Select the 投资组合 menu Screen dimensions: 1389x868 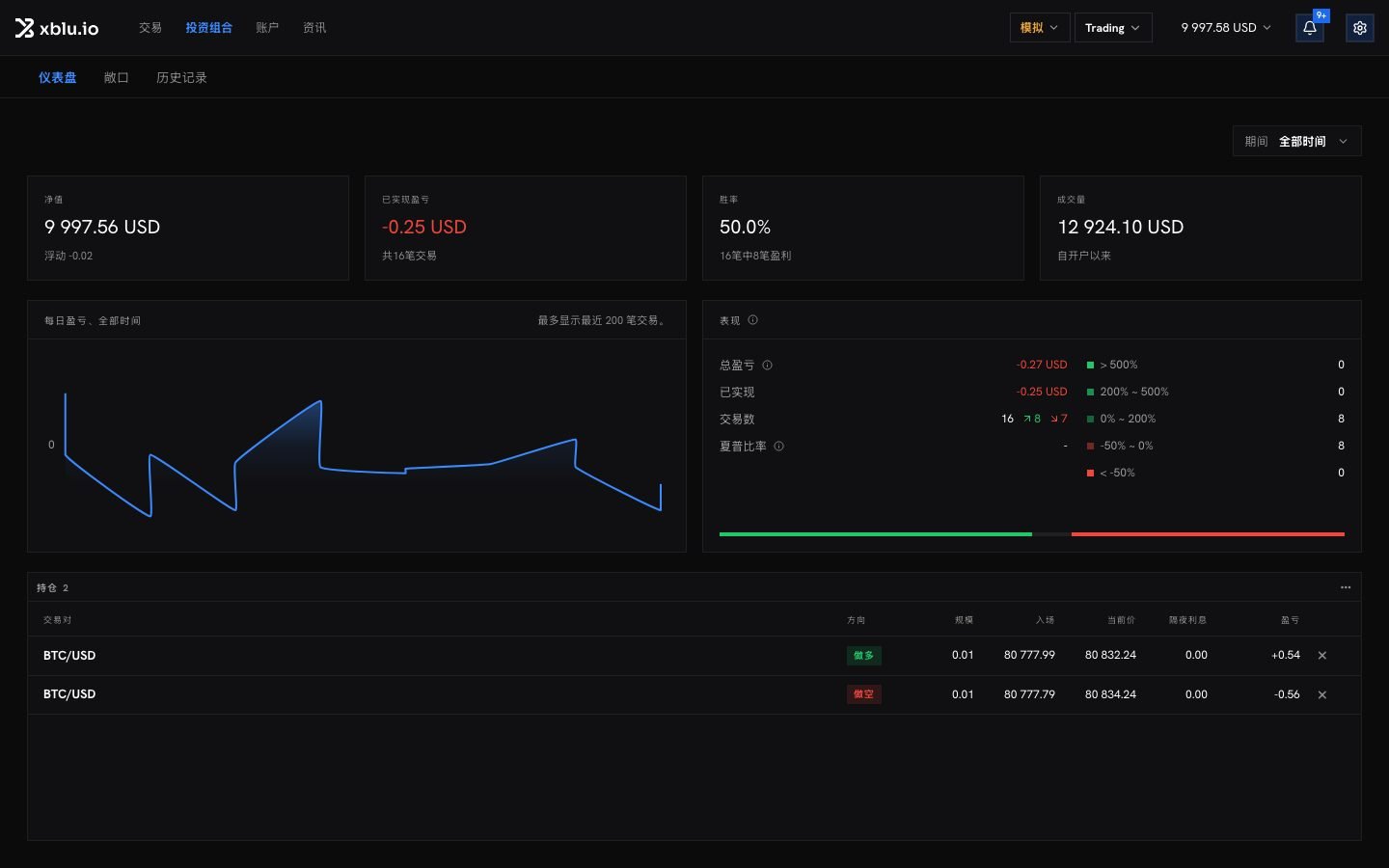tap(209, 28)
